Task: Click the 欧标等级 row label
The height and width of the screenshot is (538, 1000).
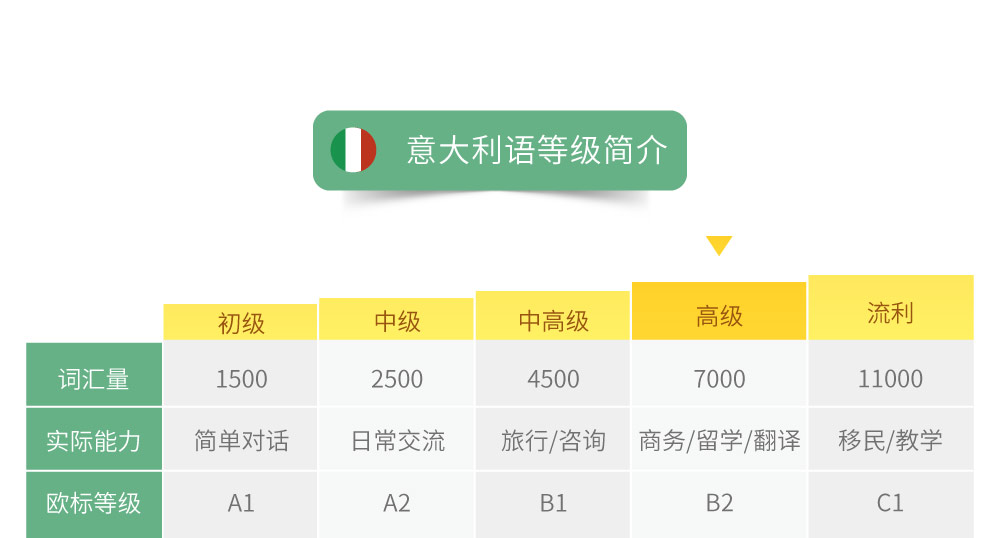Action: click(x=94, y=504)
